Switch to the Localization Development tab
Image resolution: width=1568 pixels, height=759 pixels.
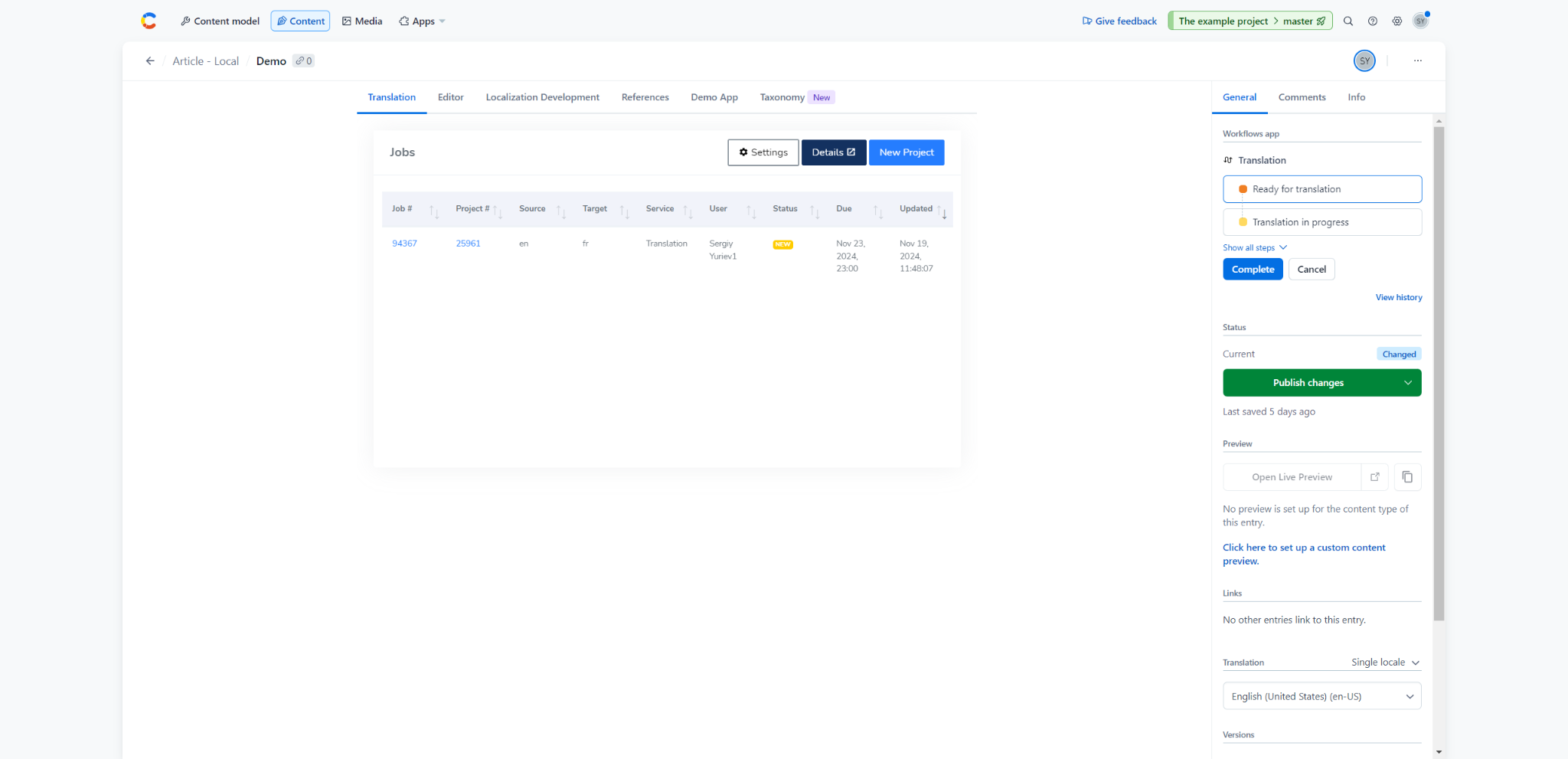click(x=543, y=97)
